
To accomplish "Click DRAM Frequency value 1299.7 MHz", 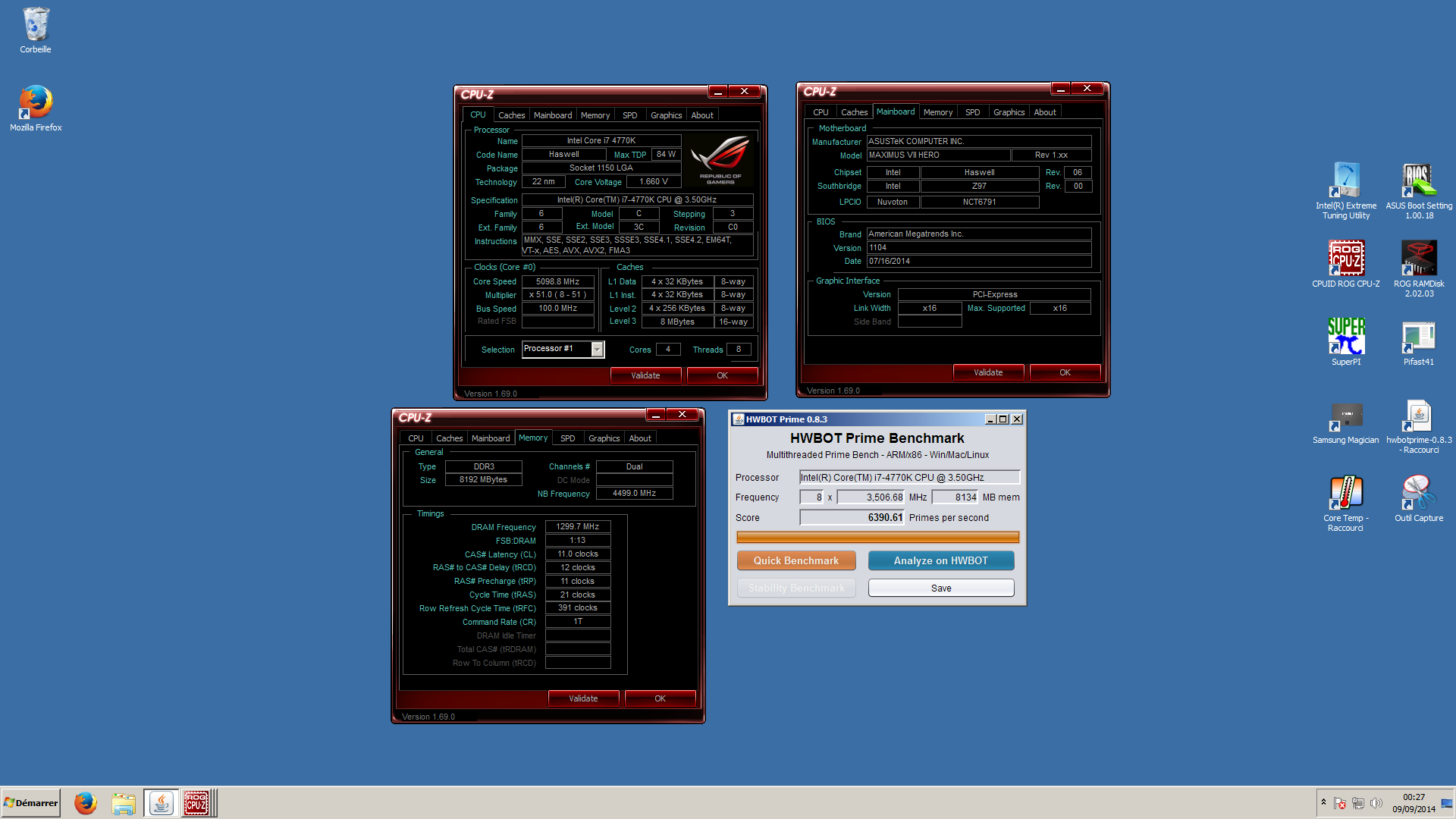I will click(578, 526).
